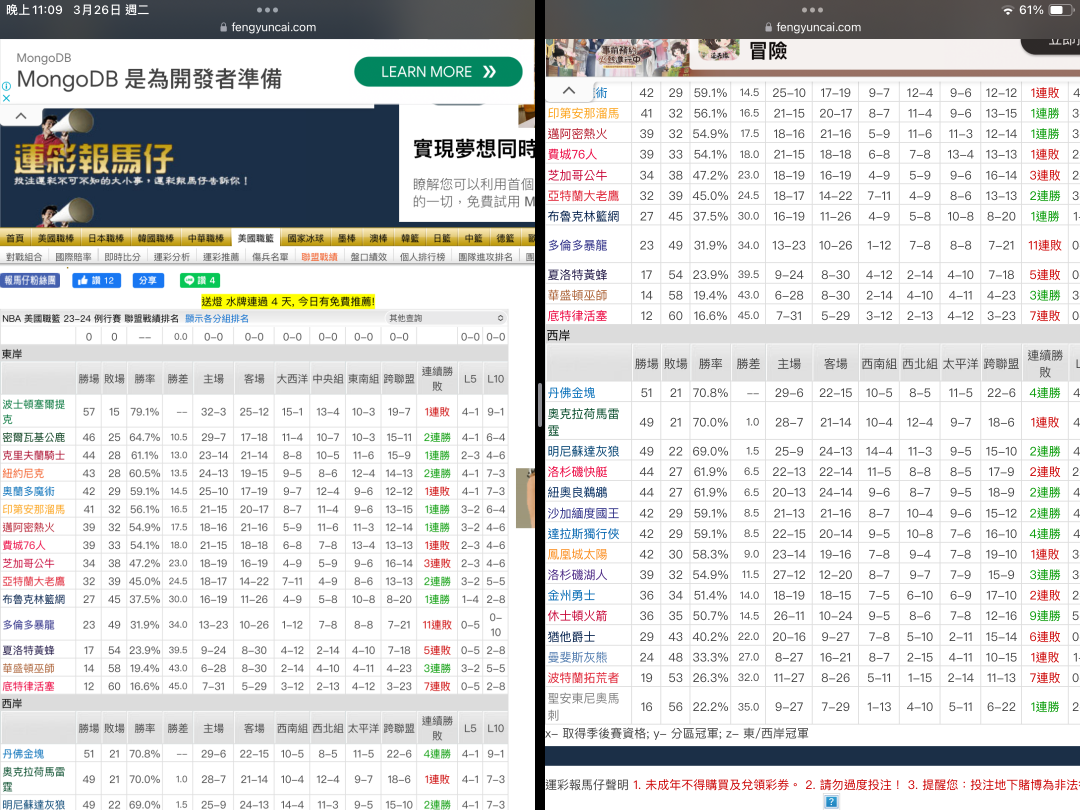Close the MongoDB ad with the X icon
Image resolution: width=1080 pixels, height=810 pixels.
[x=6, y=98]
